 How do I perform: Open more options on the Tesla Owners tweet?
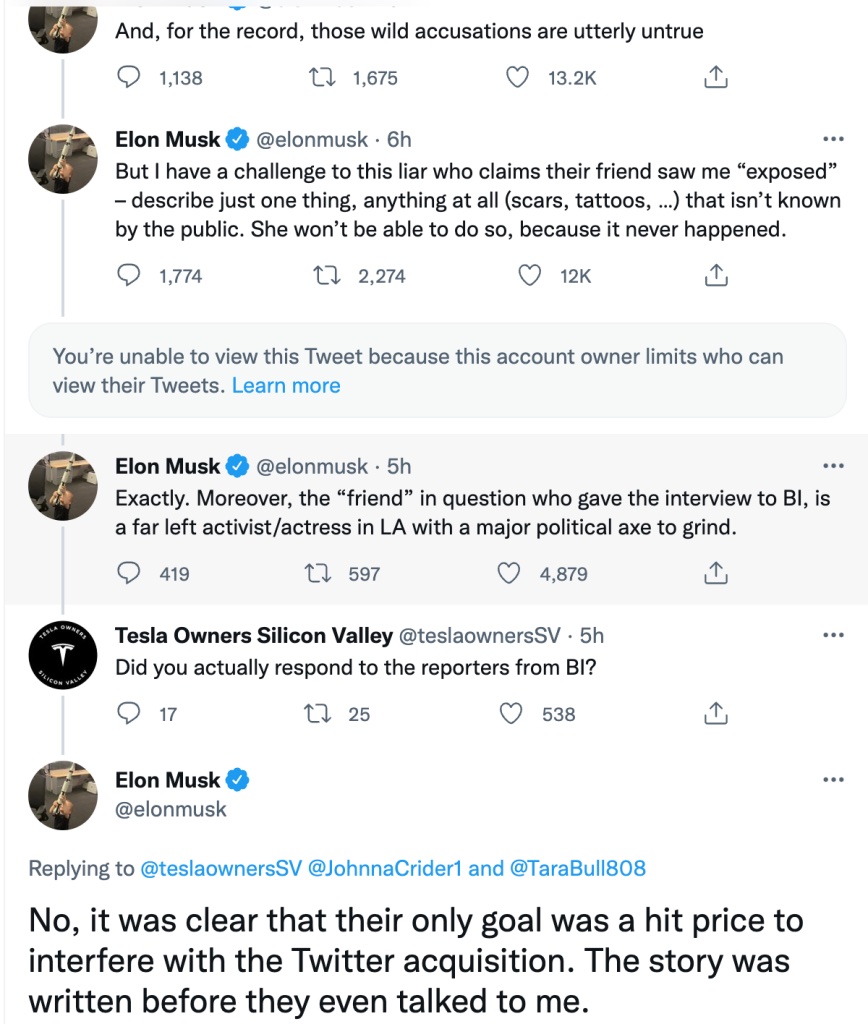point(832,635)
